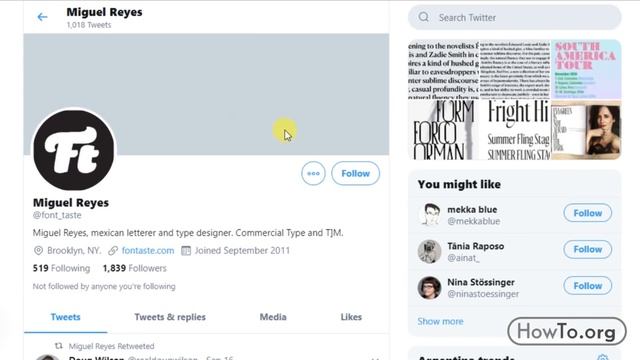Focus the Search Twitter field
The image size is (640, 360).
[x=515, y=18]
